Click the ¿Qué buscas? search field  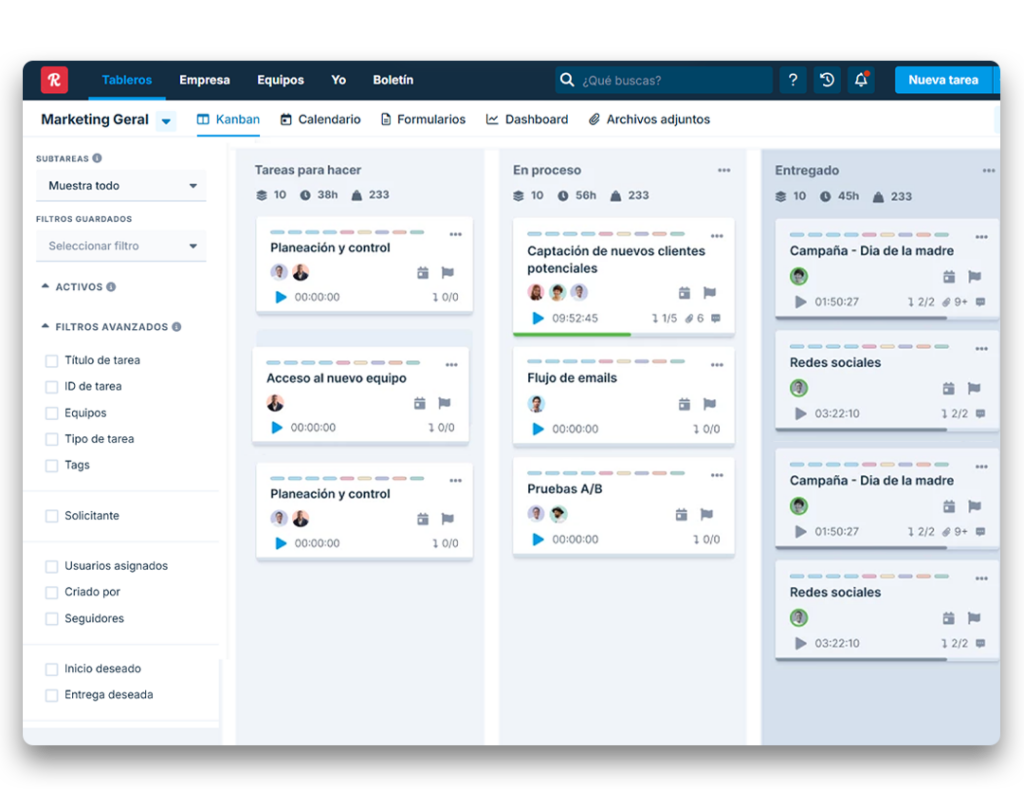tap(670, 80)
